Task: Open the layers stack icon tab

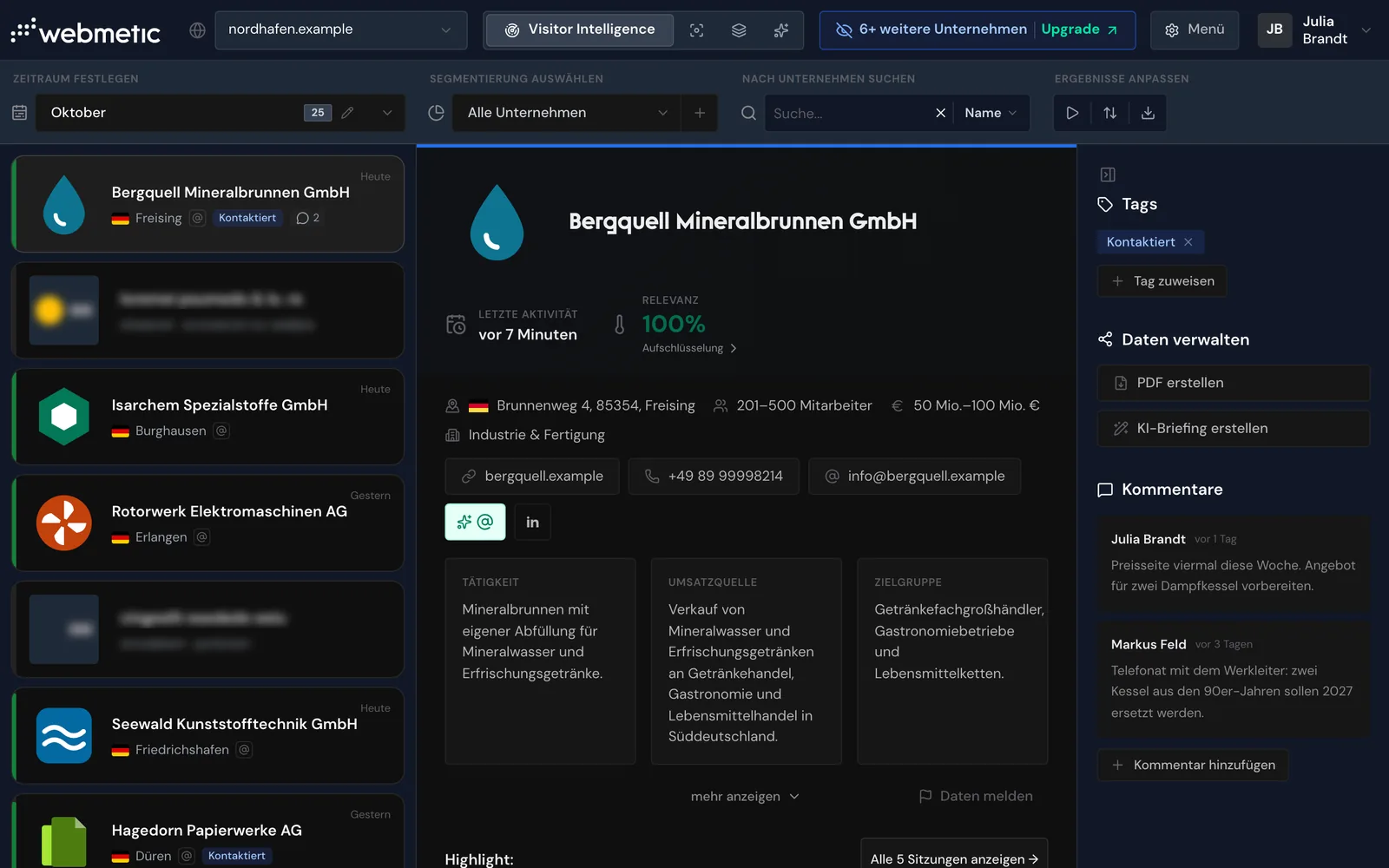Action: click(739, 30)
